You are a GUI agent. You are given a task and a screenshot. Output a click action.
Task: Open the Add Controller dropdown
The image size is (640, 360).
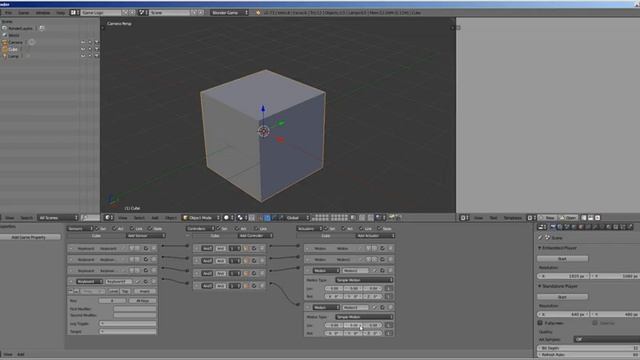click(x=255, y=236)
